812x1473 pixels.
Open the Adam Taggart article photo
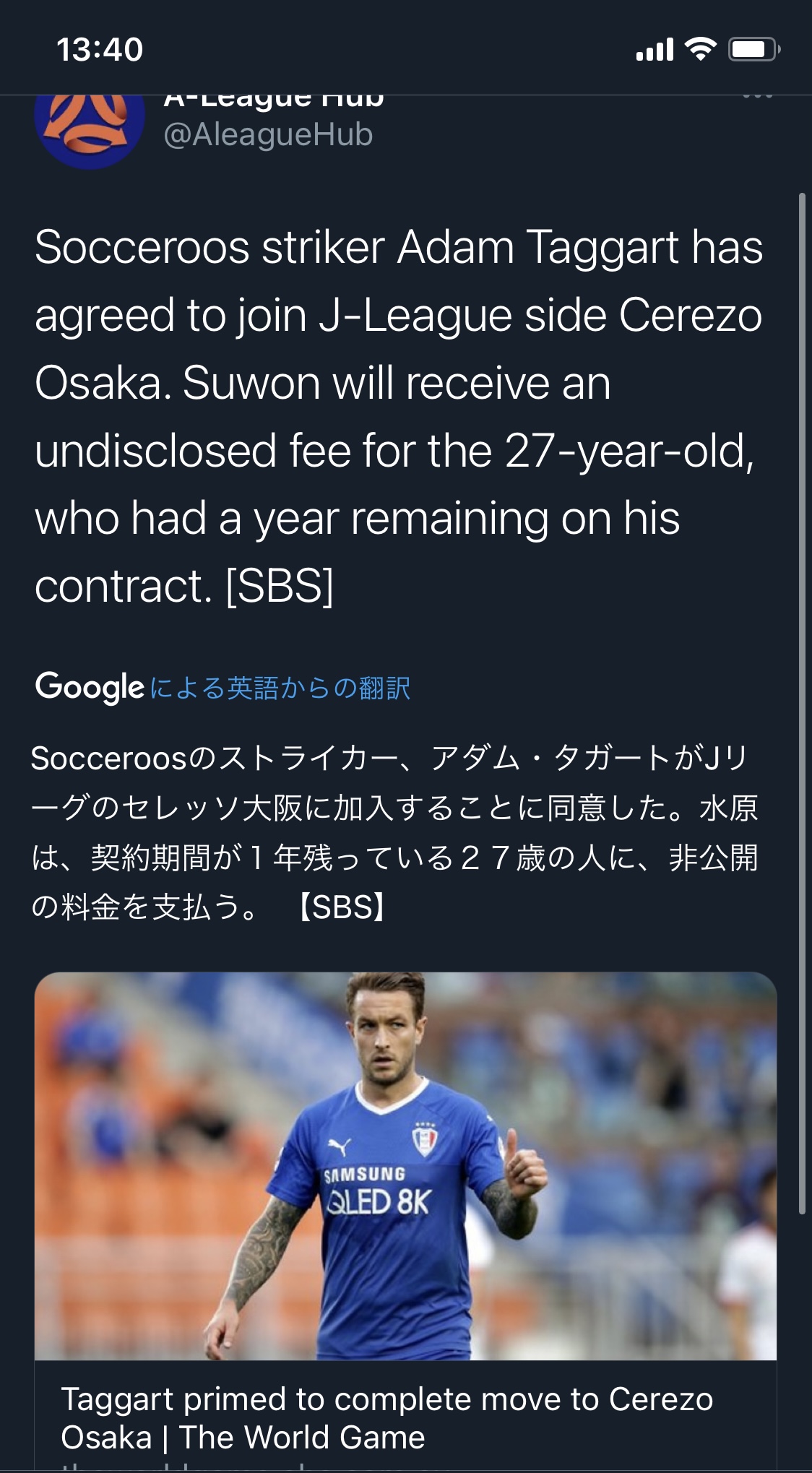[x=405, y=1165]
